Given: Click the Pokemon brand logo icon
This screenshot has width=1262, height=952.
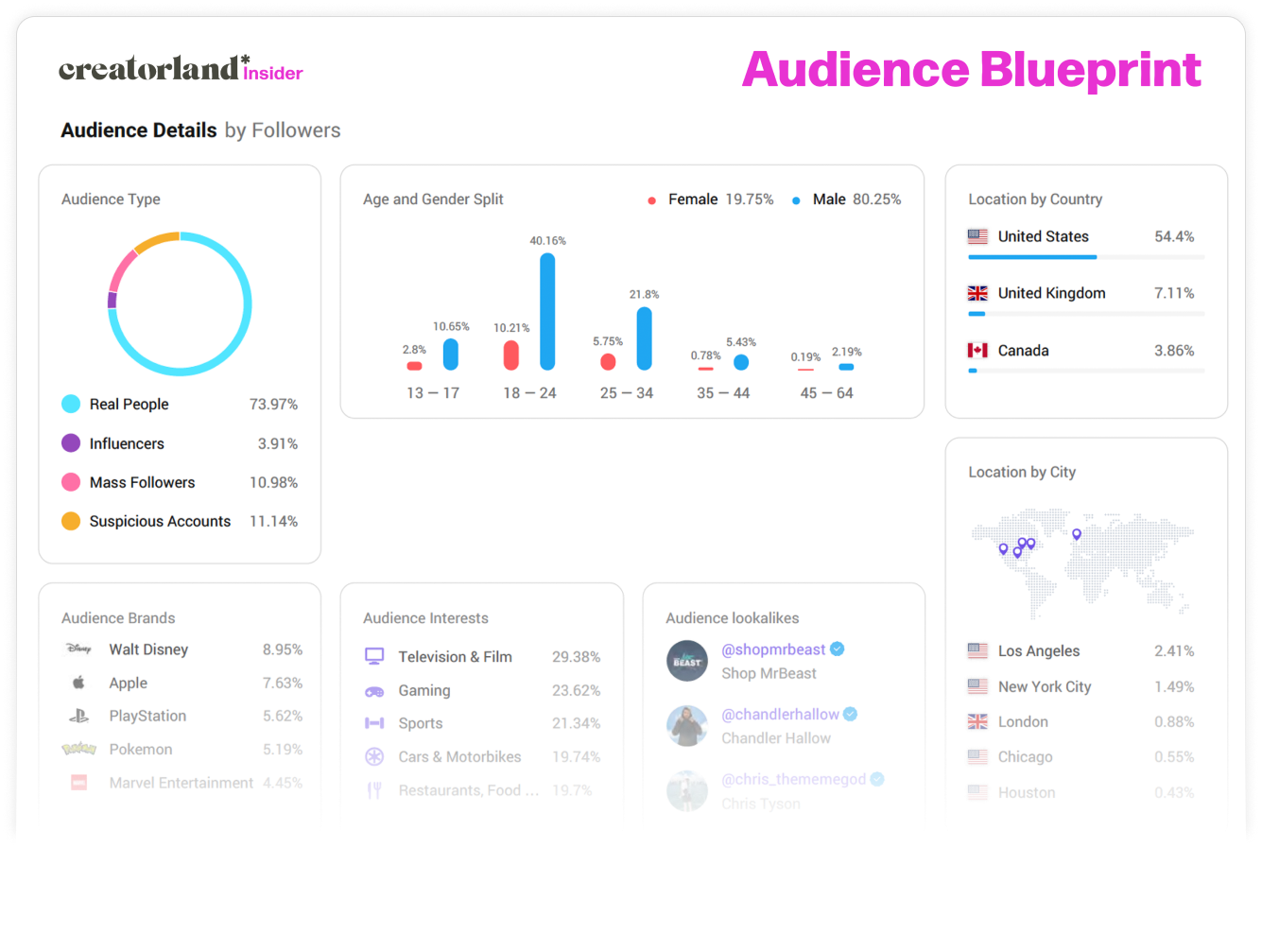Looking at the screenshot, I should coord(79,749).
